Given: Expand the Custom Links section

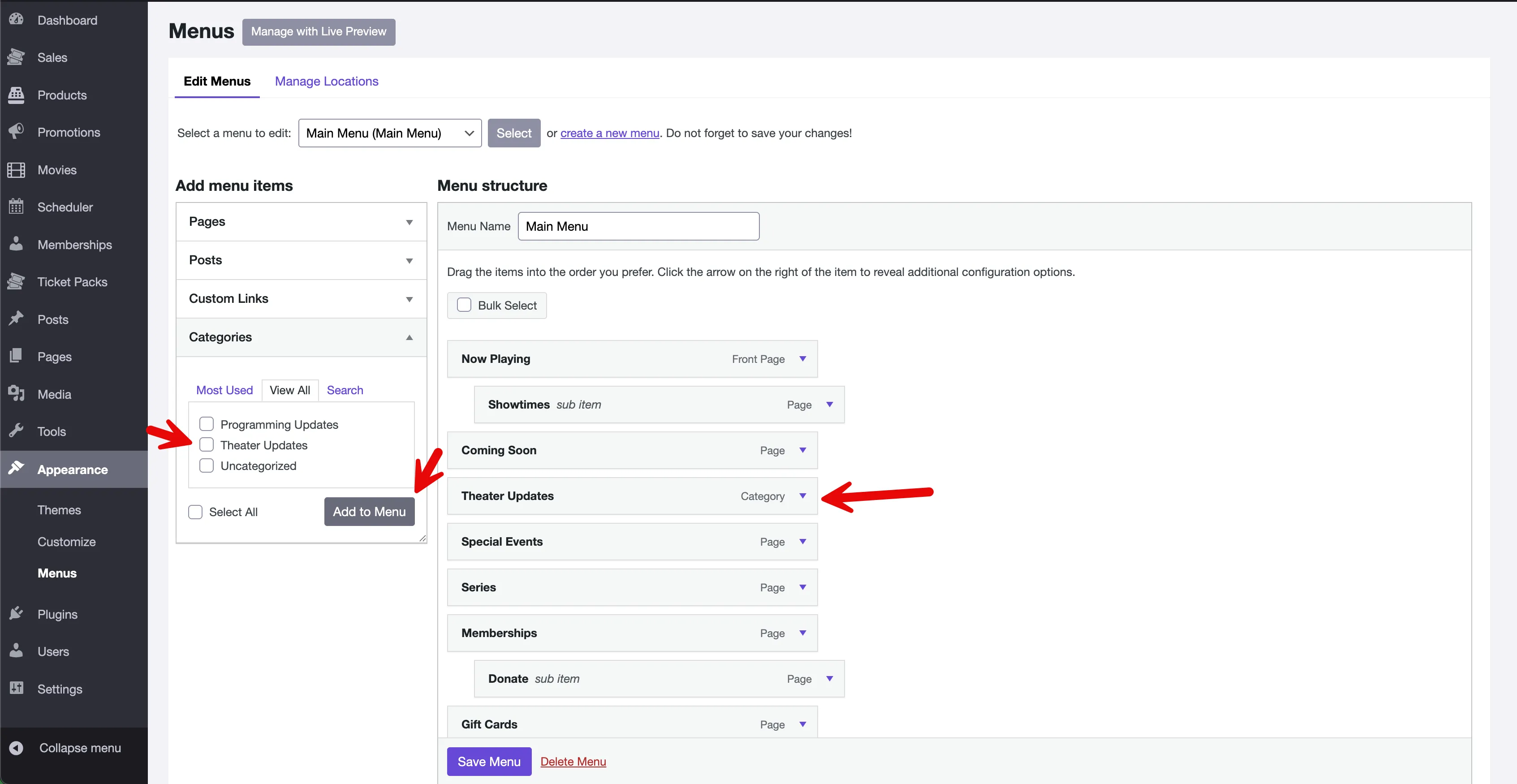Looking at the screenshot, I should coord(302,299).
